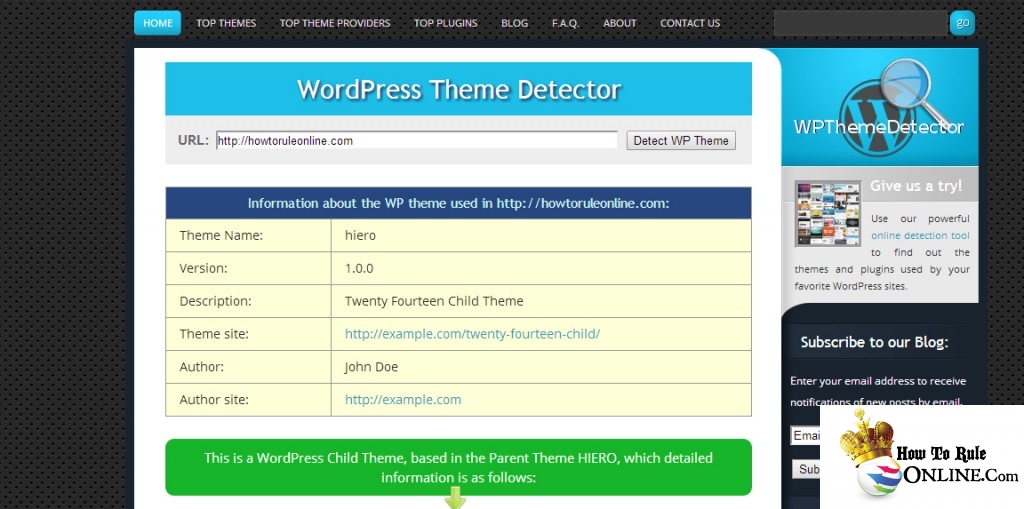This screenshot has height=509, width=1024.
Task: Click 'Twenty Fourteen Child Theme' description text
Action: pyautogui.click(x=434, y=301)
